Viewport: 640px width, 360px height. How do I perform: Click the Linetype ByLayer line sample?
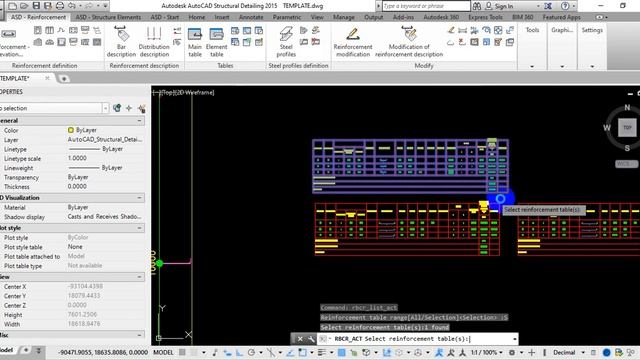click(84, 149)
